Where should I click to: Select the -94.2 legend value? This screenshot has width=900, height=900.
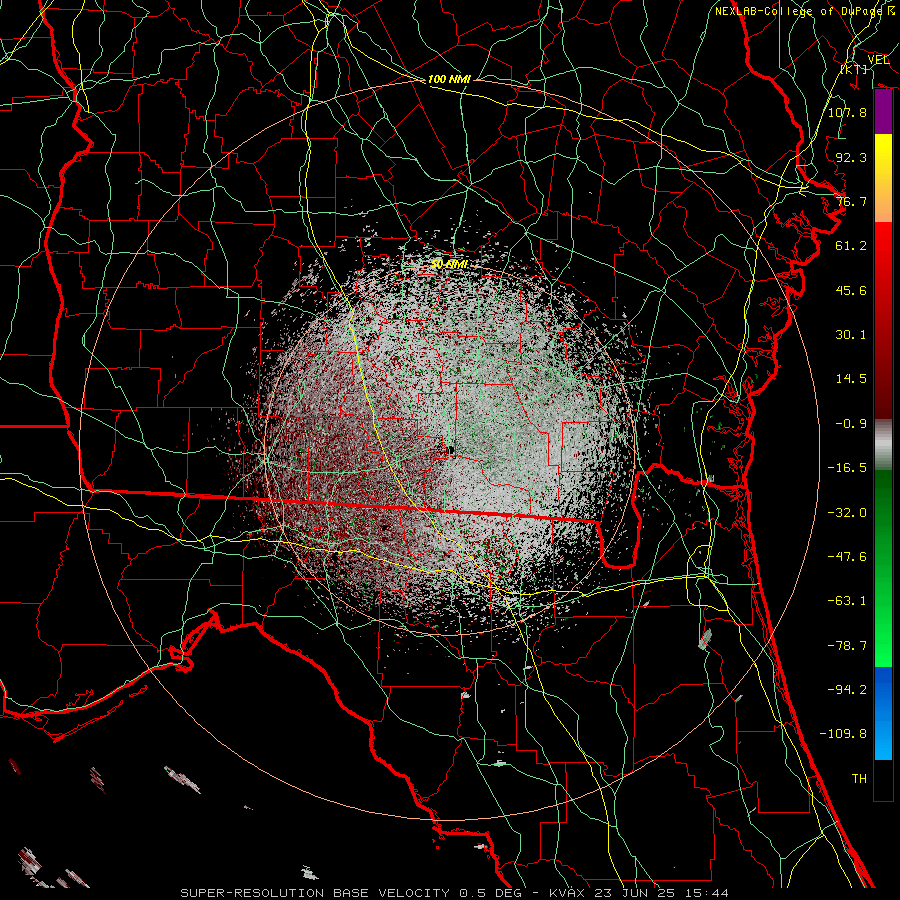[847, 689]
